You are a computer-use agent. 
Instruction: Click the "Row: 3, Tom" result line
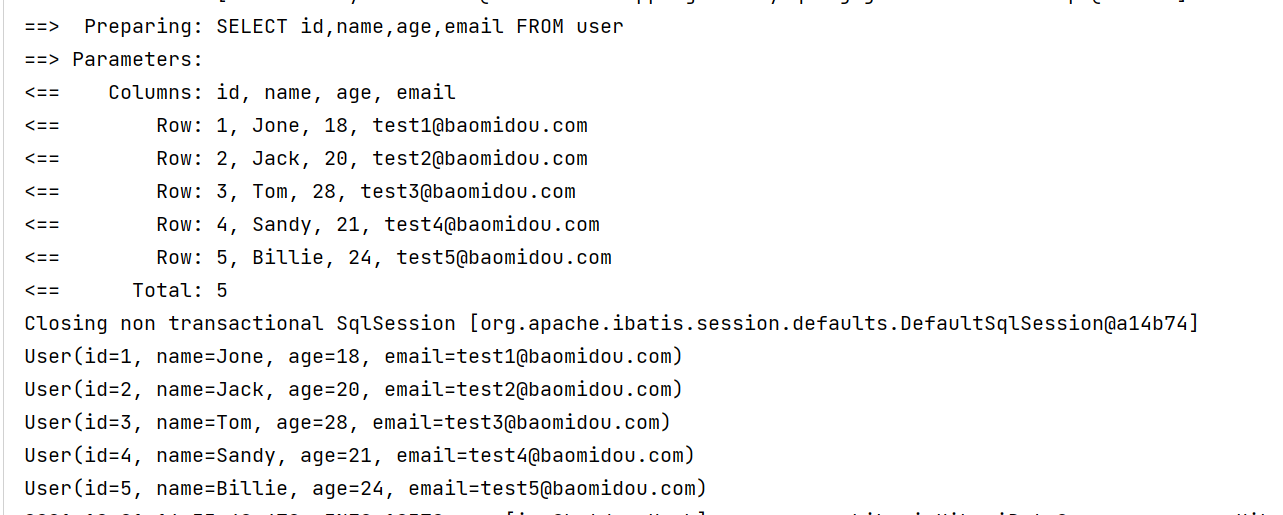click(x=365, y=192)
